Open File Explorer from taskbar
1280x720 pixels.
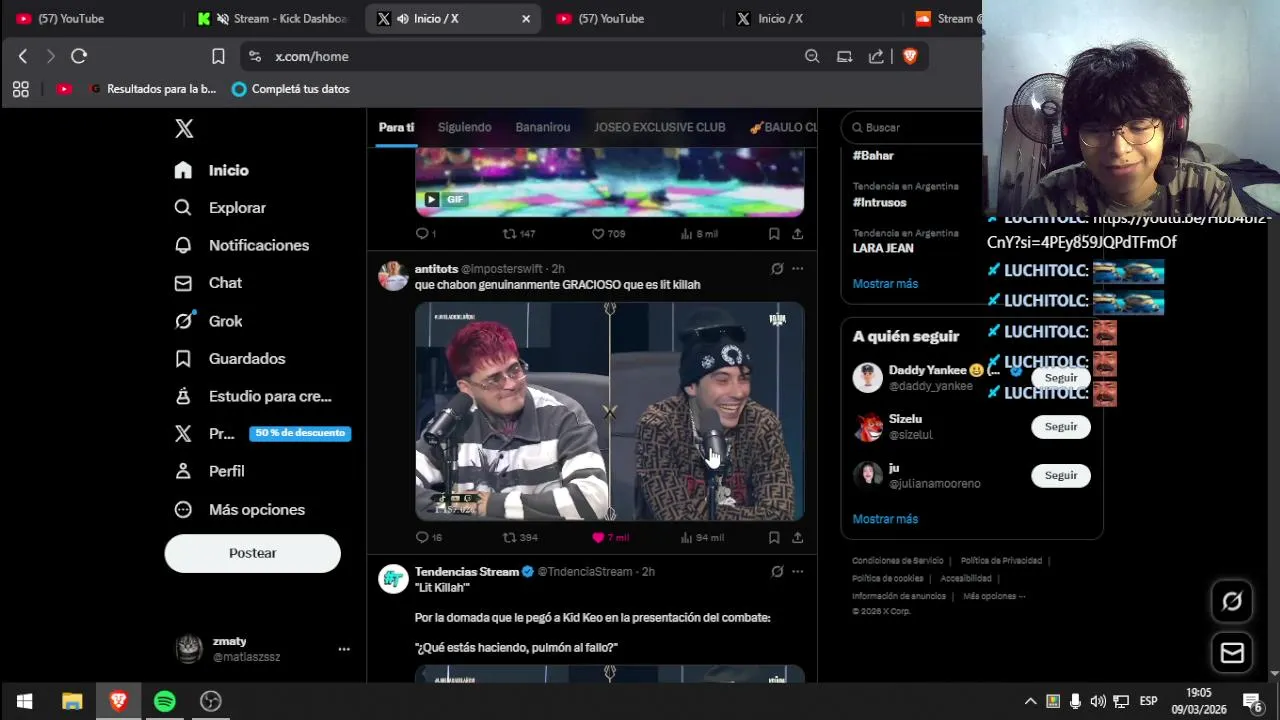pyautogui.click(x=72, y=701)
